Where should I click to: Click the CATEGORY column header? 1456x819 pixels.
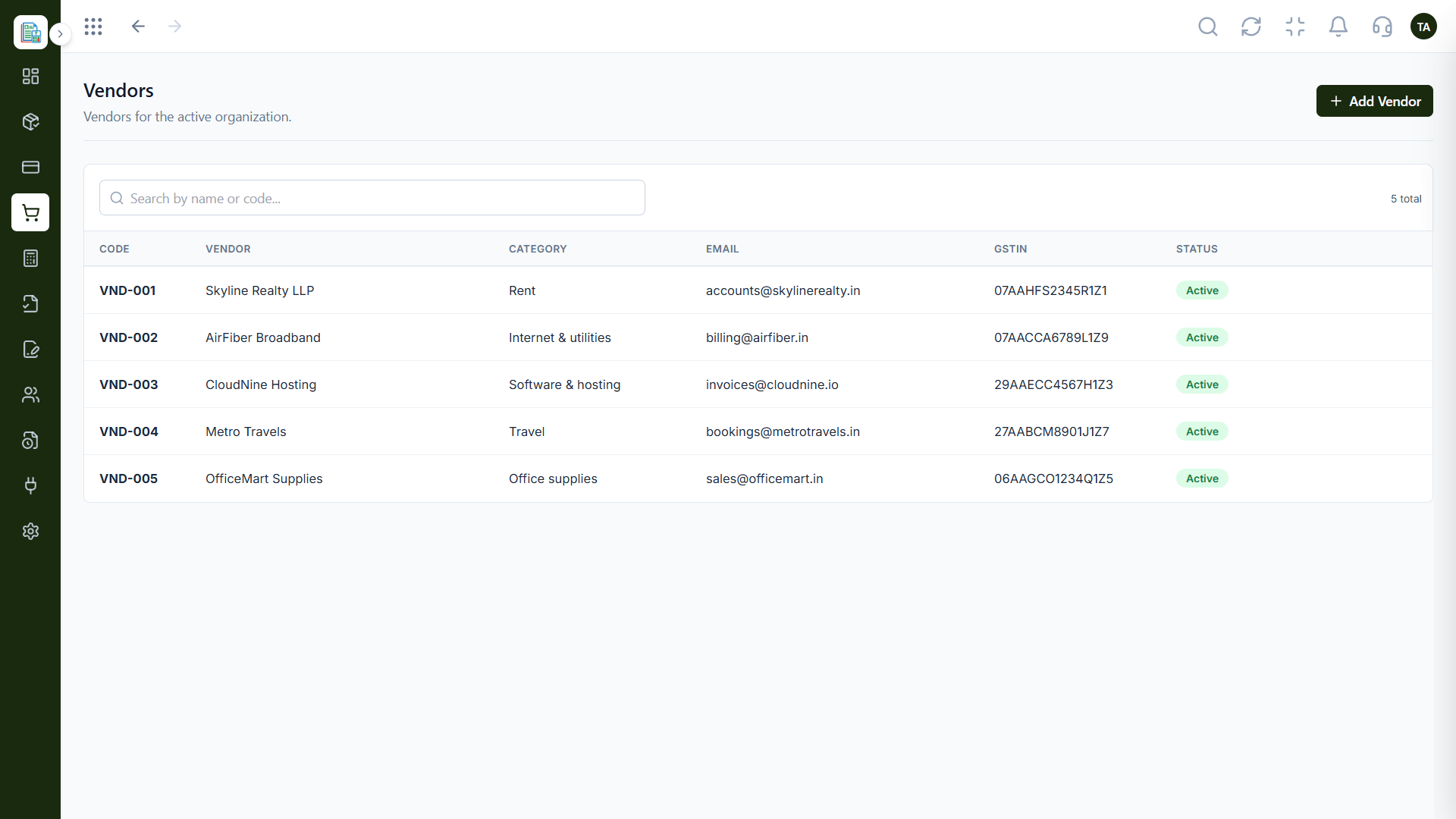coord(538,249)
